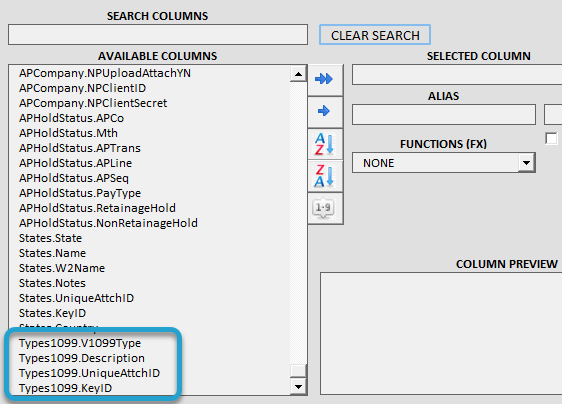The height and width of the screenshot is (404, 562).
Task: Select States.W2Name column
Action: pyautogui.click(x=62, y=268)
